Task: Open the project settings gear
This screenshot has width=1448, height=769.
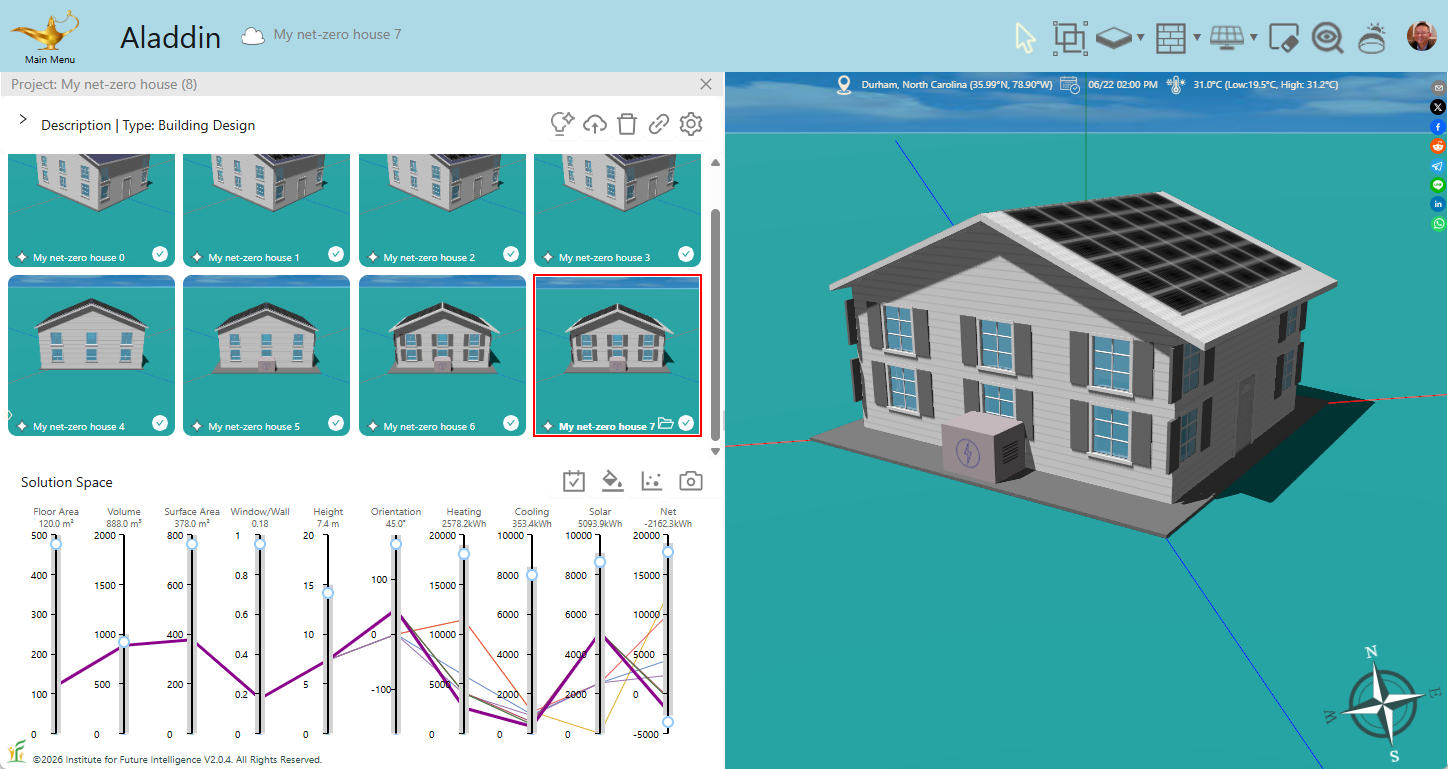Action: pos(690,124)
